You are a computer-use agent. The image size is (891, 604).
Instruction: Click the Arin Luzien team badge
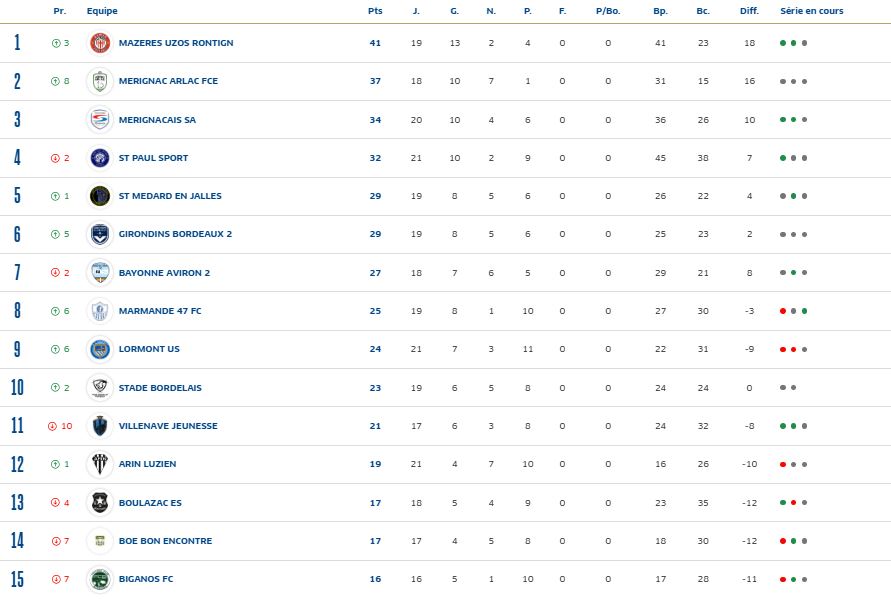pyautogui.click(x=99, y=464)
